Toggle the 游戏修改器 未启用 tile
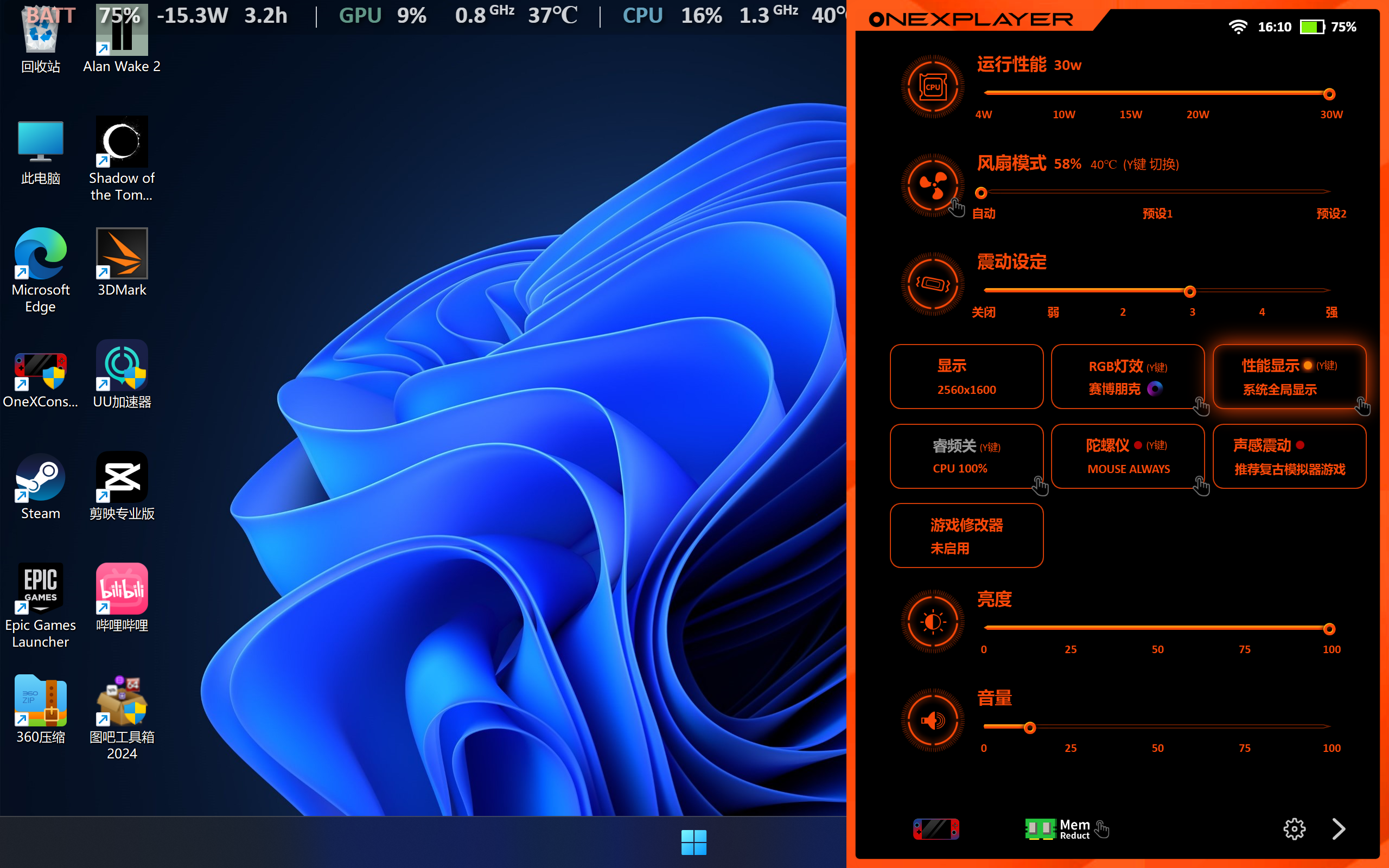1389x868 pixels. click(x=966, y=535)
